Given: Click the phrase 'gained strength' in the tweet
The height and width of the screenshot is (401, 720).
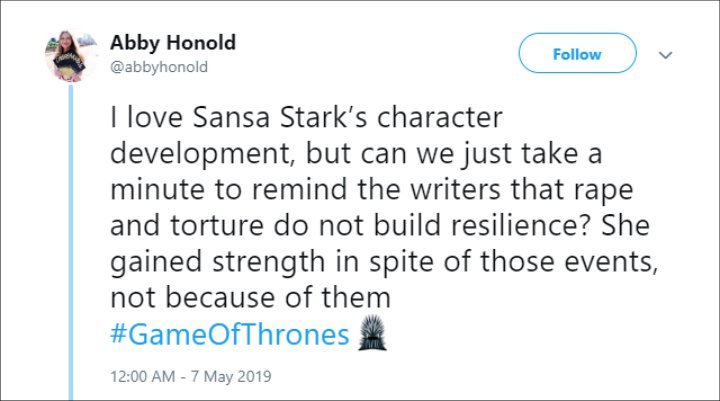Looking at the screenshot, I should pyautogui.click(x=218, y=262).
